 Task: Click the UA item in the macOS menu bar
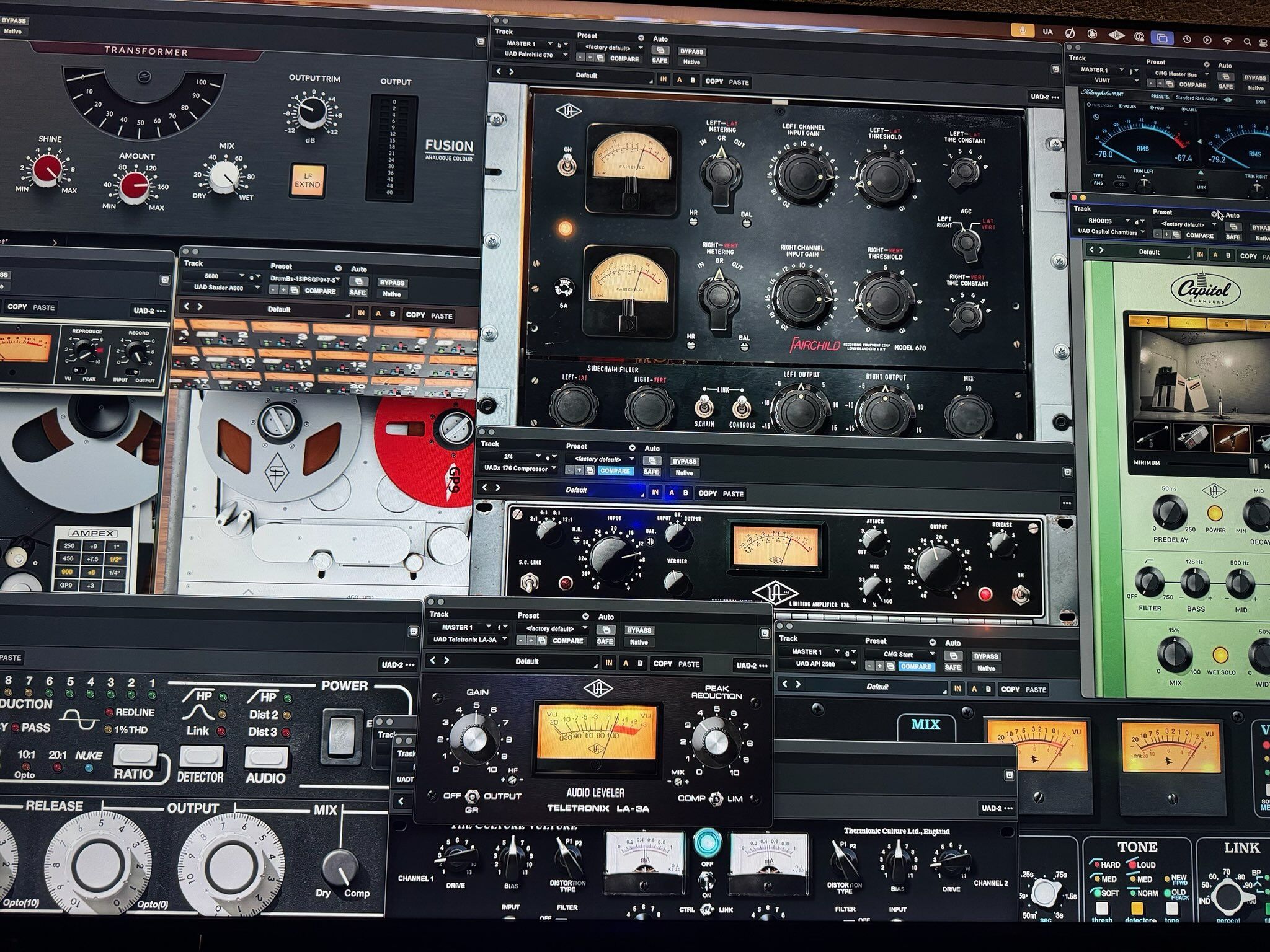pos(1047,32)
